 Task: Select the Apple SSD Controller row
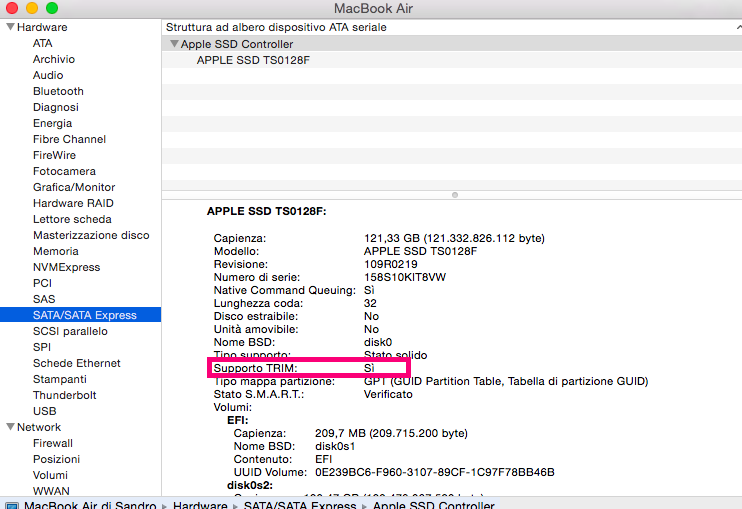point(451,44)
